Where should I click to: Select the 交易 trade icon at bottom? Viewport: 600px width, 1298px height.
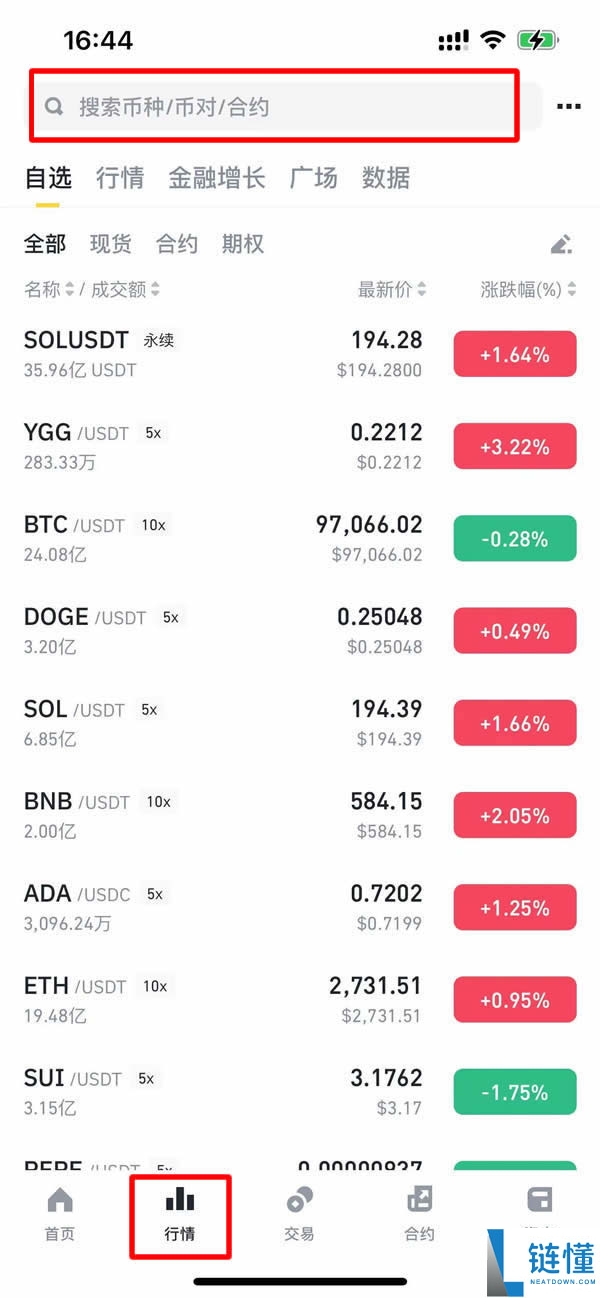pyautogui.click(x=298, y=1207)
